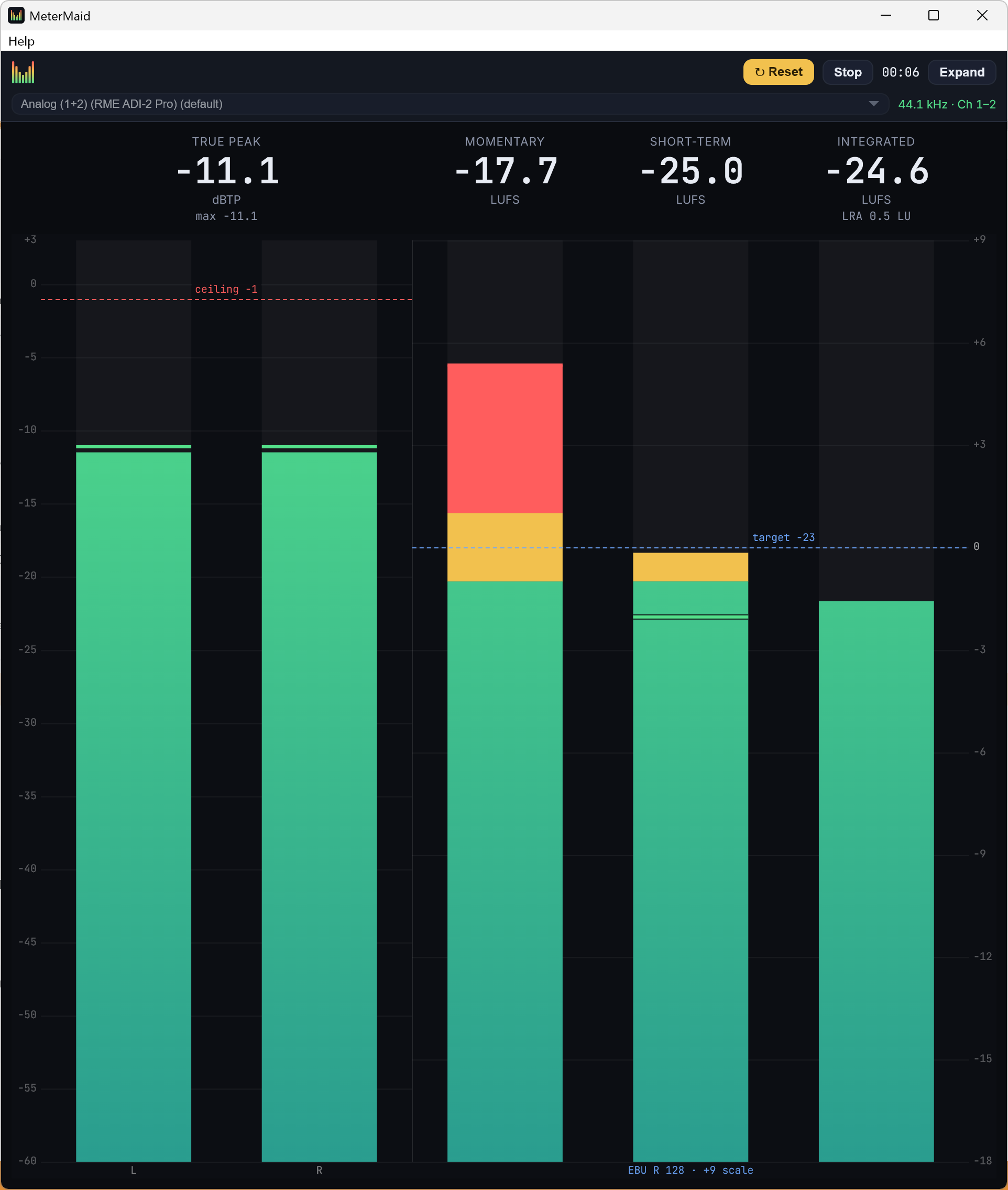This screenshot has width=1008, height=1190.
Task: Click the yellow segment of Short-Term bar
Action: tap(691, 567)
